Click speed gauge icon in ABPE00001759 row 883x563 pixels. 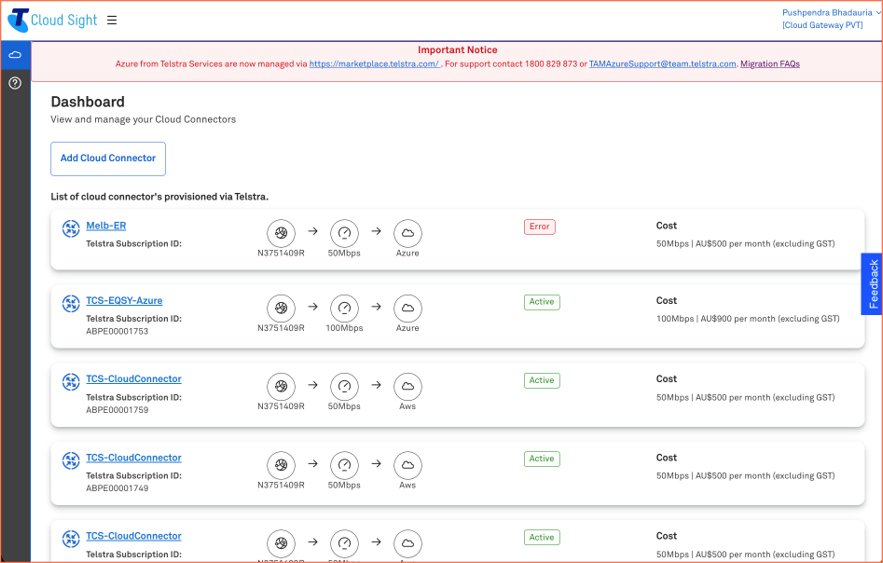[x=344, y=386]
